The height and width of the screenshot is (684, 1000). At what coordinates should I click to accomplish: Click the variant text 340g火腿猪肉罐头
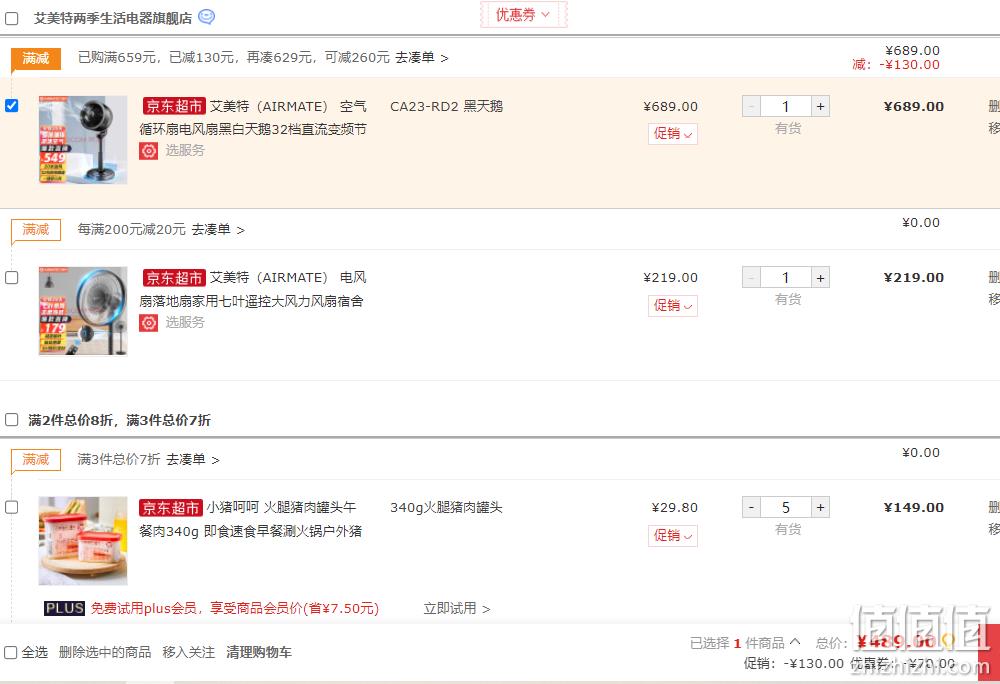point(446,507)
